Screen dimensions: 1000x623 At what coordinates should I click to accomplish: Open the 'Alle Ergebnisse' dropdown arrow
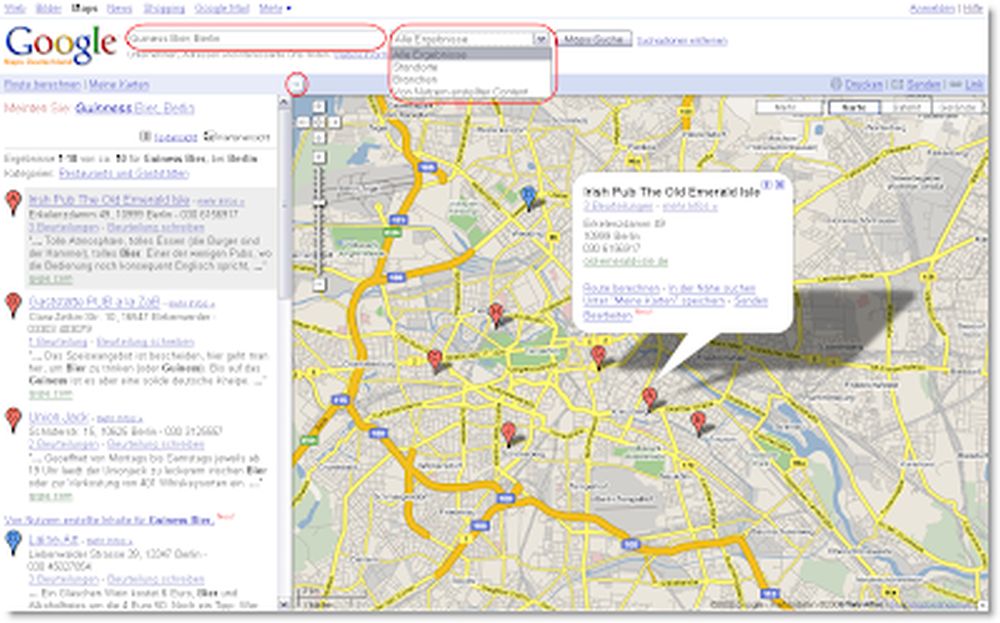541,39
